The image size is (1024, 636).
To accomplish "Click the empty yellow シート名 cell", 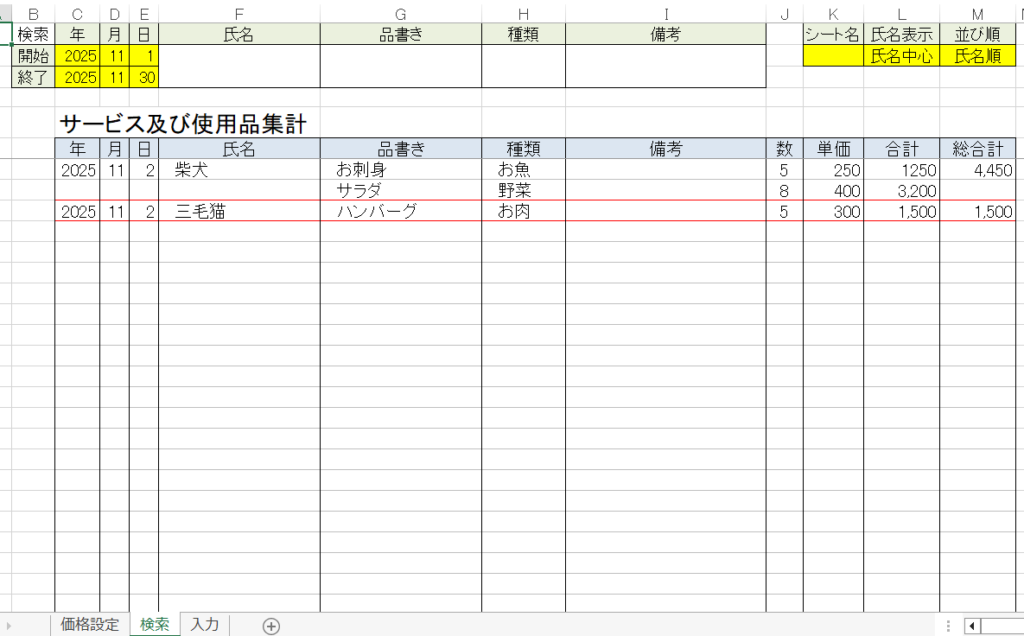I will click(x=833, y=56).
